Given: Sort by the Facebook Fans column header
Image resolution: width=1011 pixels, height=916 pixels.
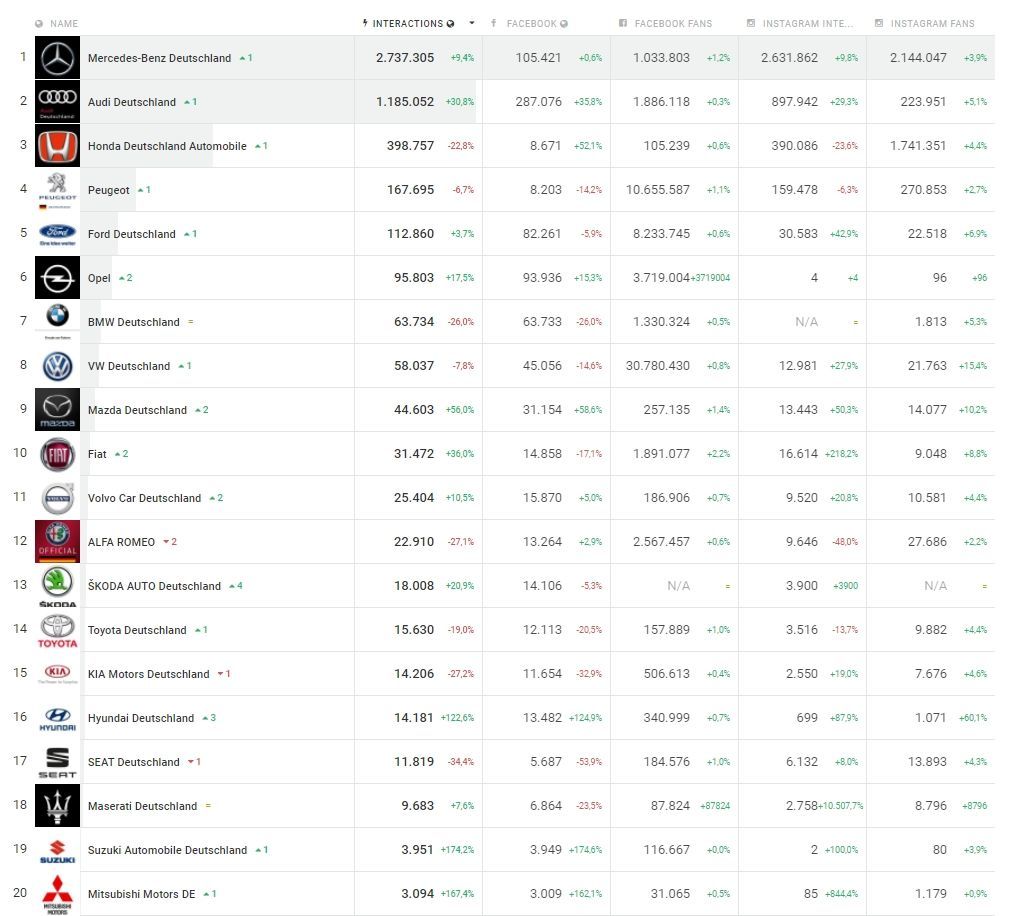Looking at the screenshot, I should pos(673,23).
